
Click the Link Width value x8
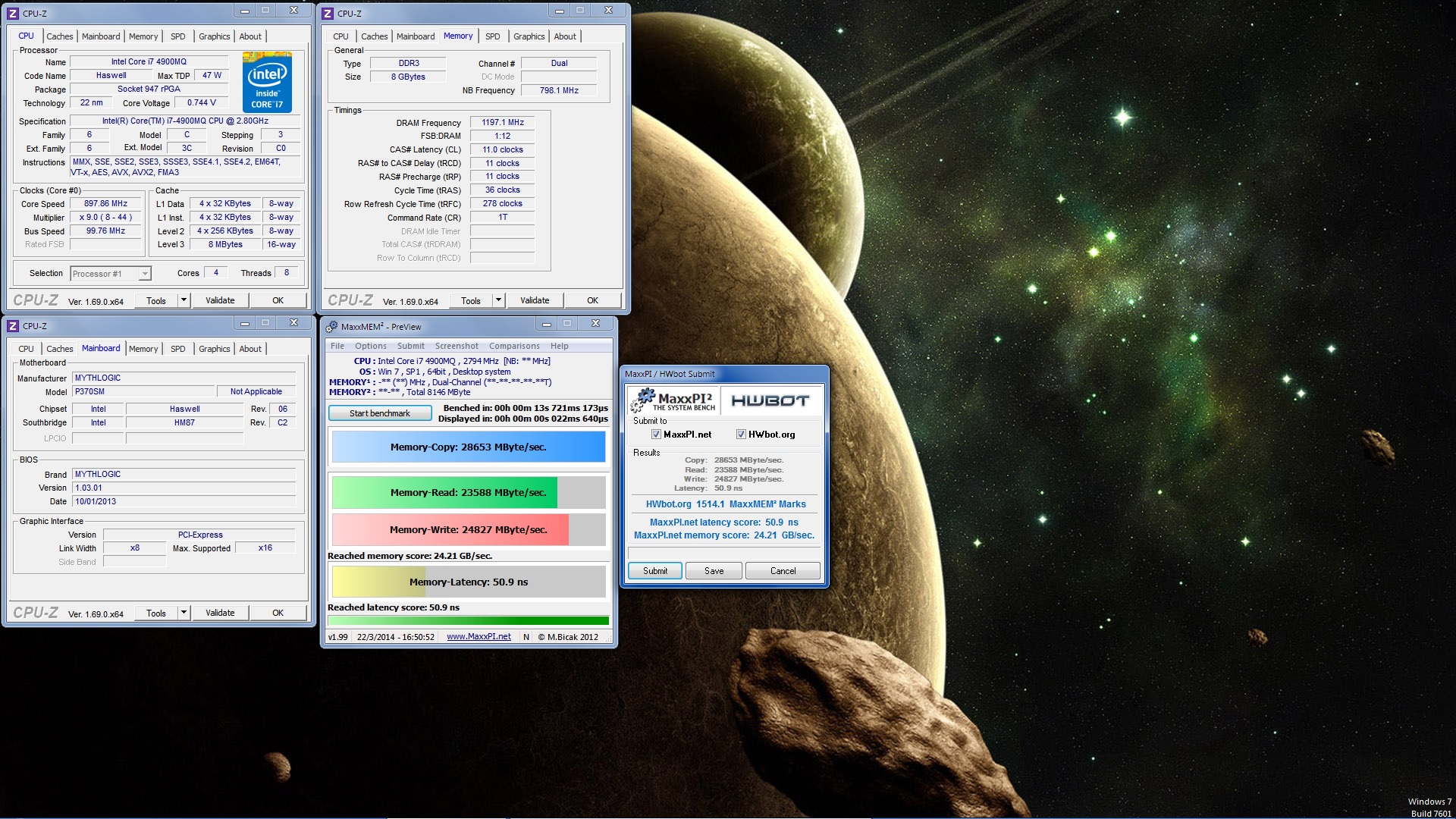click(x=135, y=548)
